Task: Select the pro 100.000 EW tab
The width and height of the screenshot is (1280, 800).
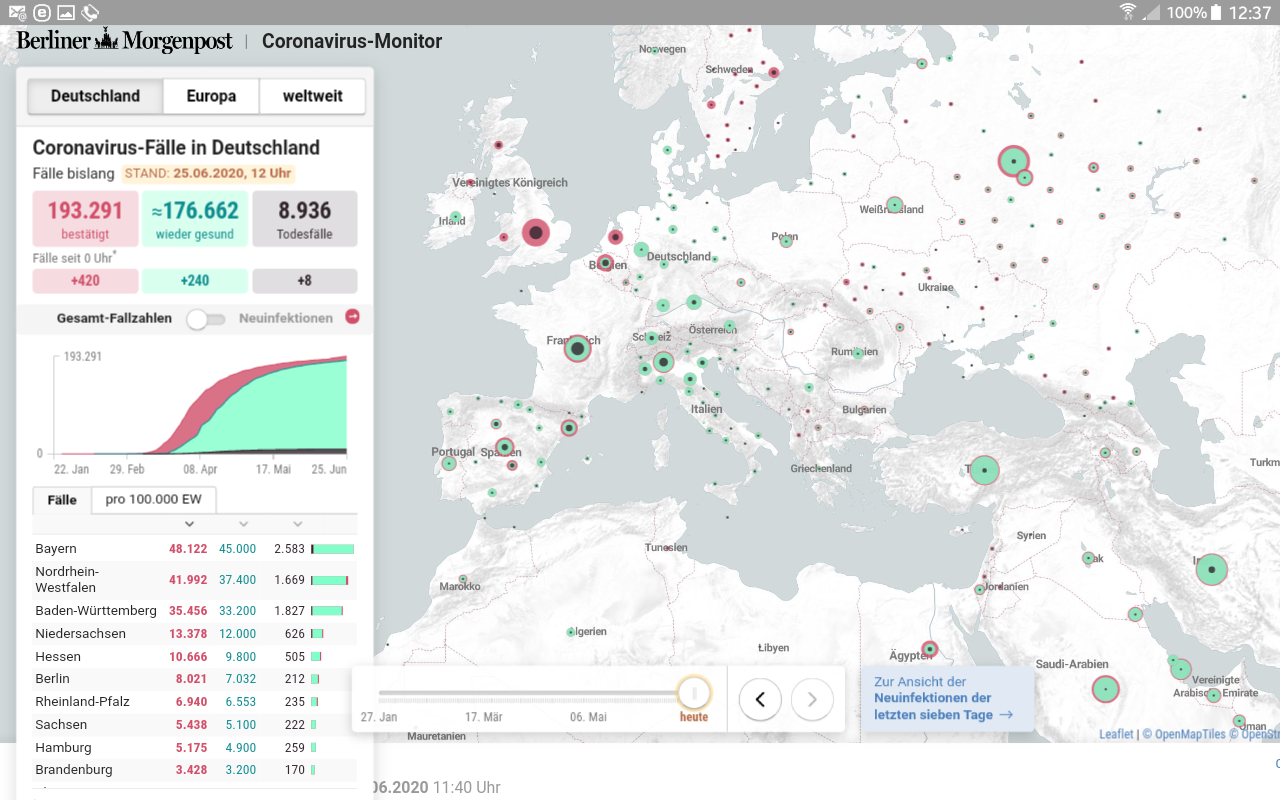Action: [153, 499]
